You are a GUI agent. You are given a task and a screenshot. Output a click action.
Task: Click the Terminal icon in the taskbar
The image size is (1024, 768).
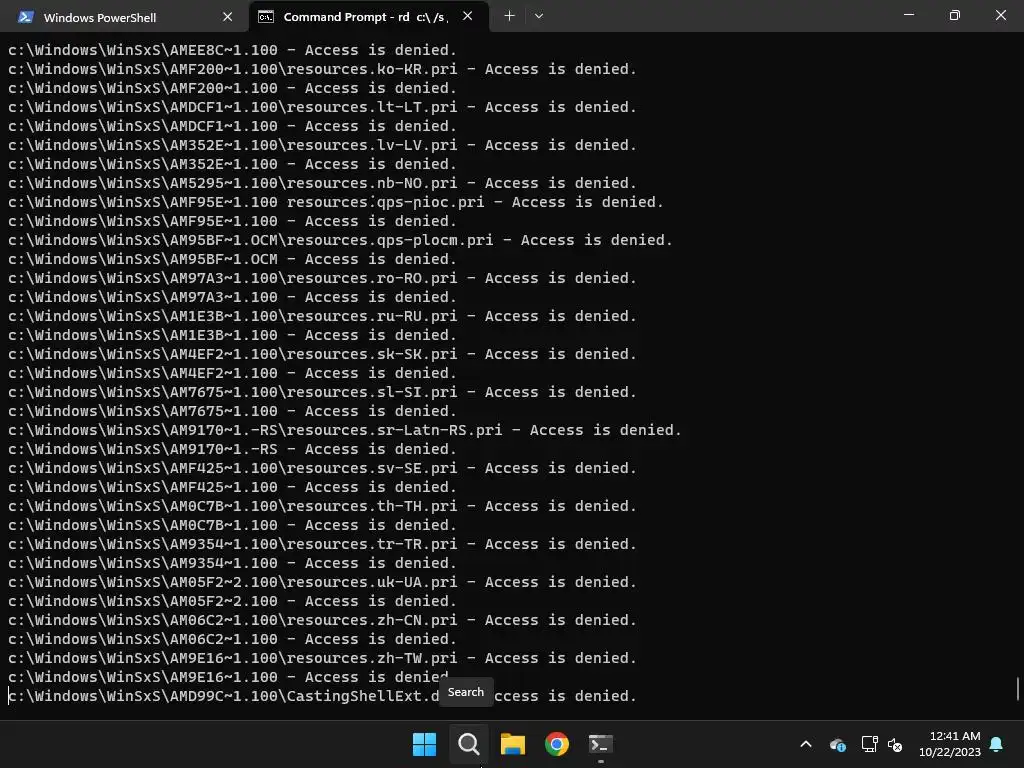(x=601, y=744)
